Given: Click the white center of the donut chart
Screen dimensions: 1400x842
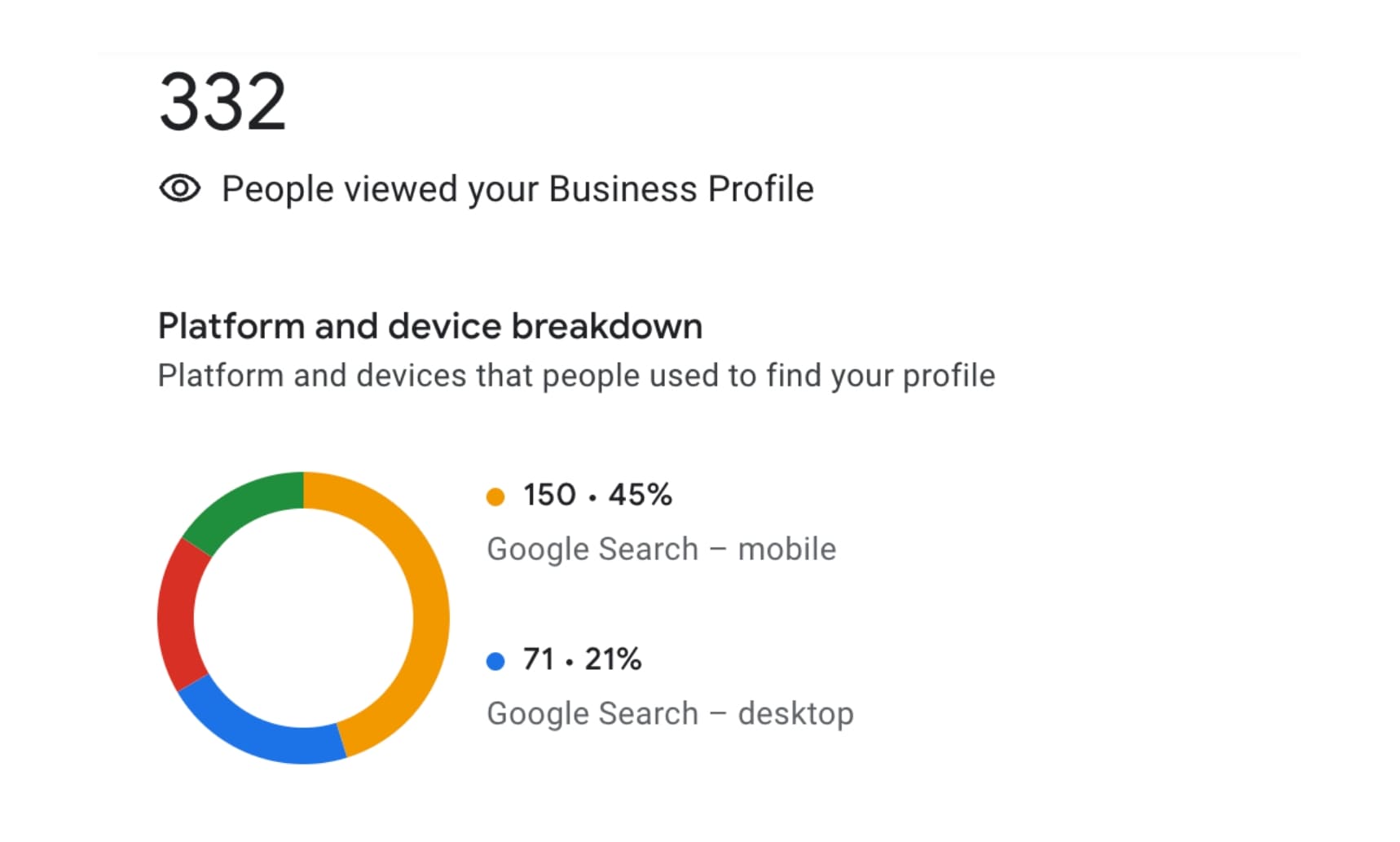Looking at the screenshot, I should (x=303, y=618).
